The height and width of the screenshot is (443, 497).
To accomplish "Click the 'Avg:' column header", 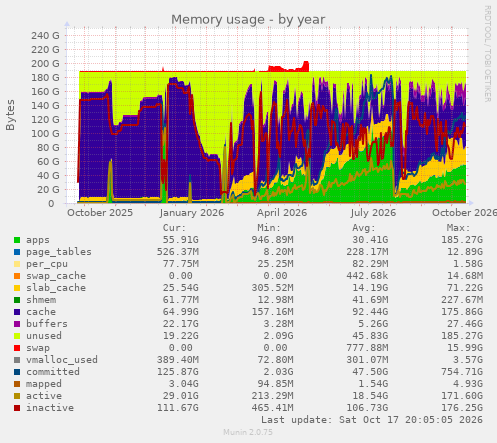I will tap(364, 228).
